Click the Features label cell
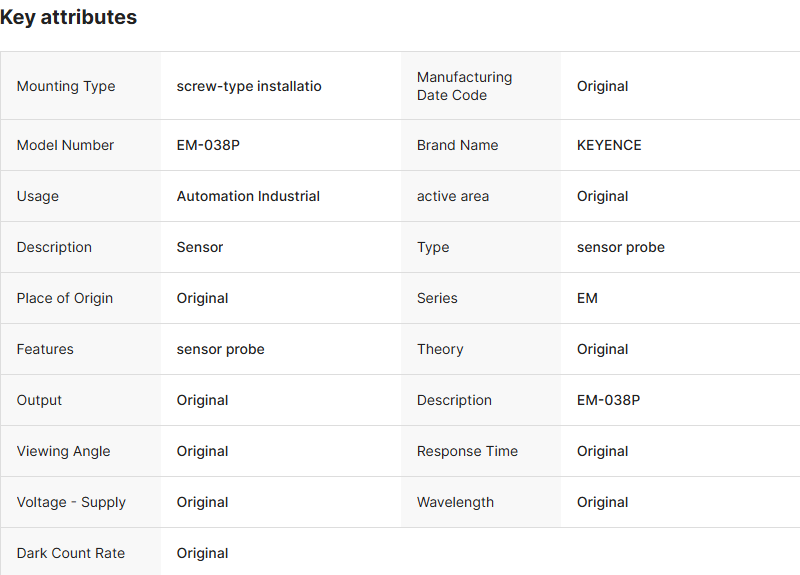The image size is (800, 575). (x=45, y=349)
